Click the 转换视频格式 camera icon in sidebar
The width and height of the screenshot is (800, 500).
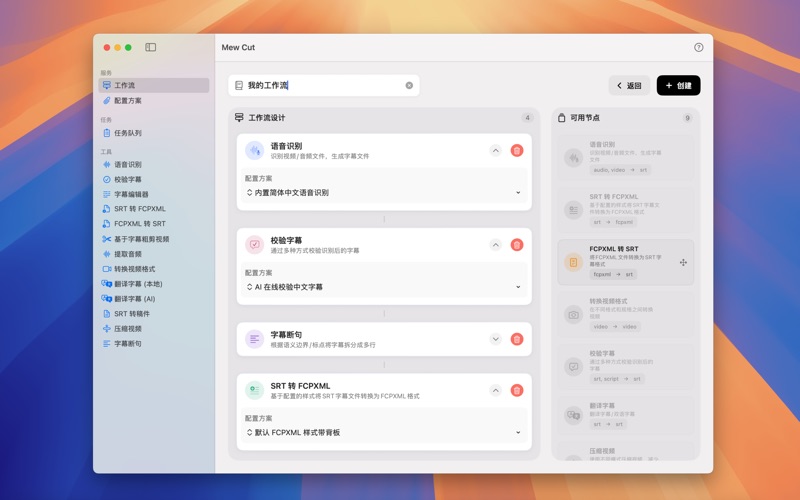point(107,269)
